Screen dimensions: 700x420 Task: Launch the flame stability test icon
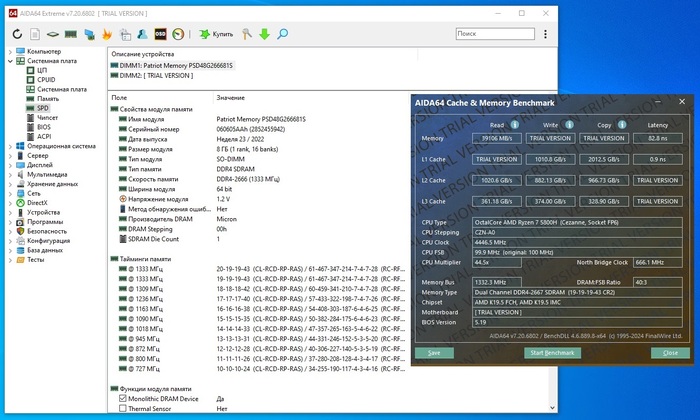click(x=107, y=34)
